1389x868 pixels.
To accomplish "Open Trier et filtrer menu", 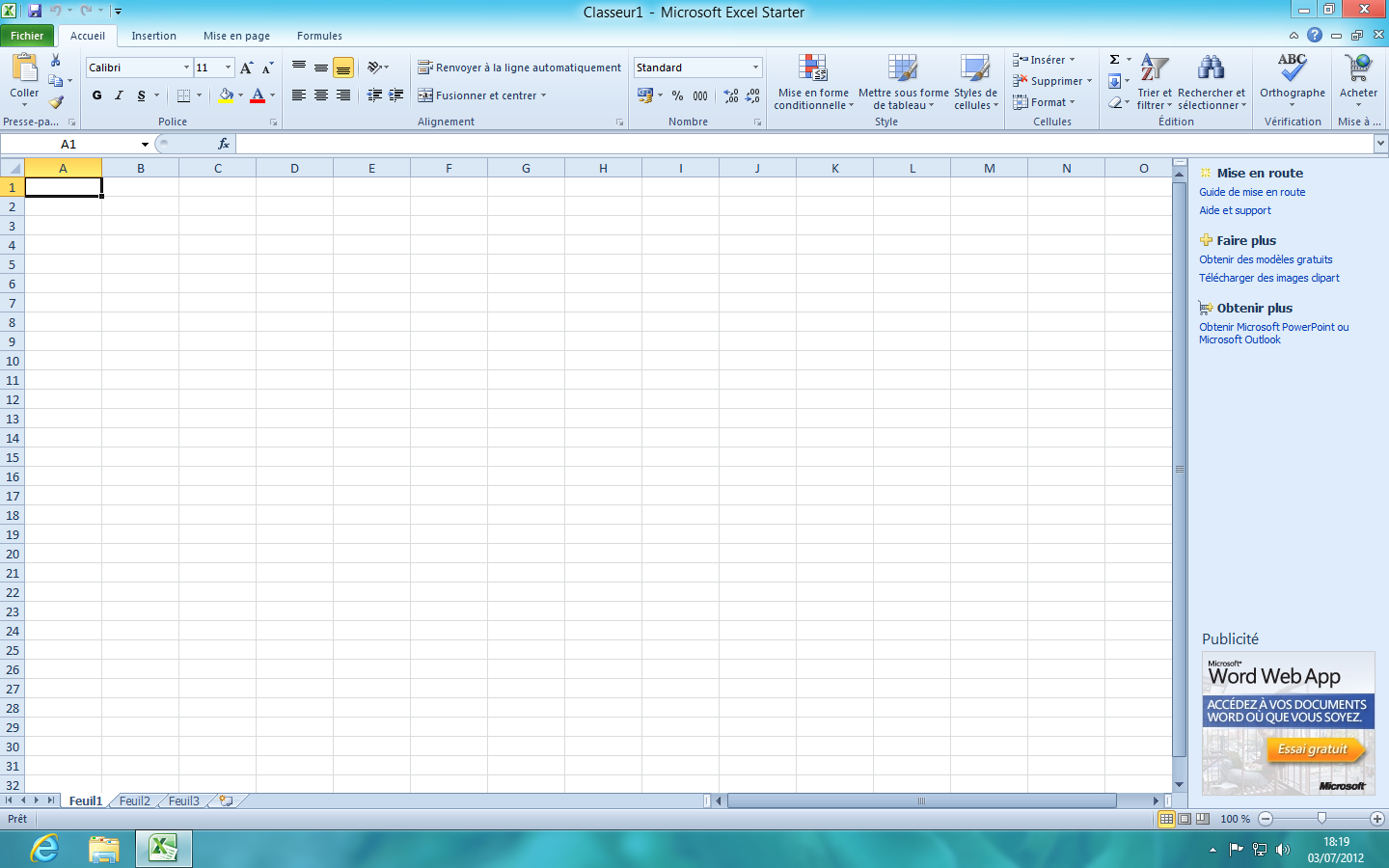I will pos(1154,82).
